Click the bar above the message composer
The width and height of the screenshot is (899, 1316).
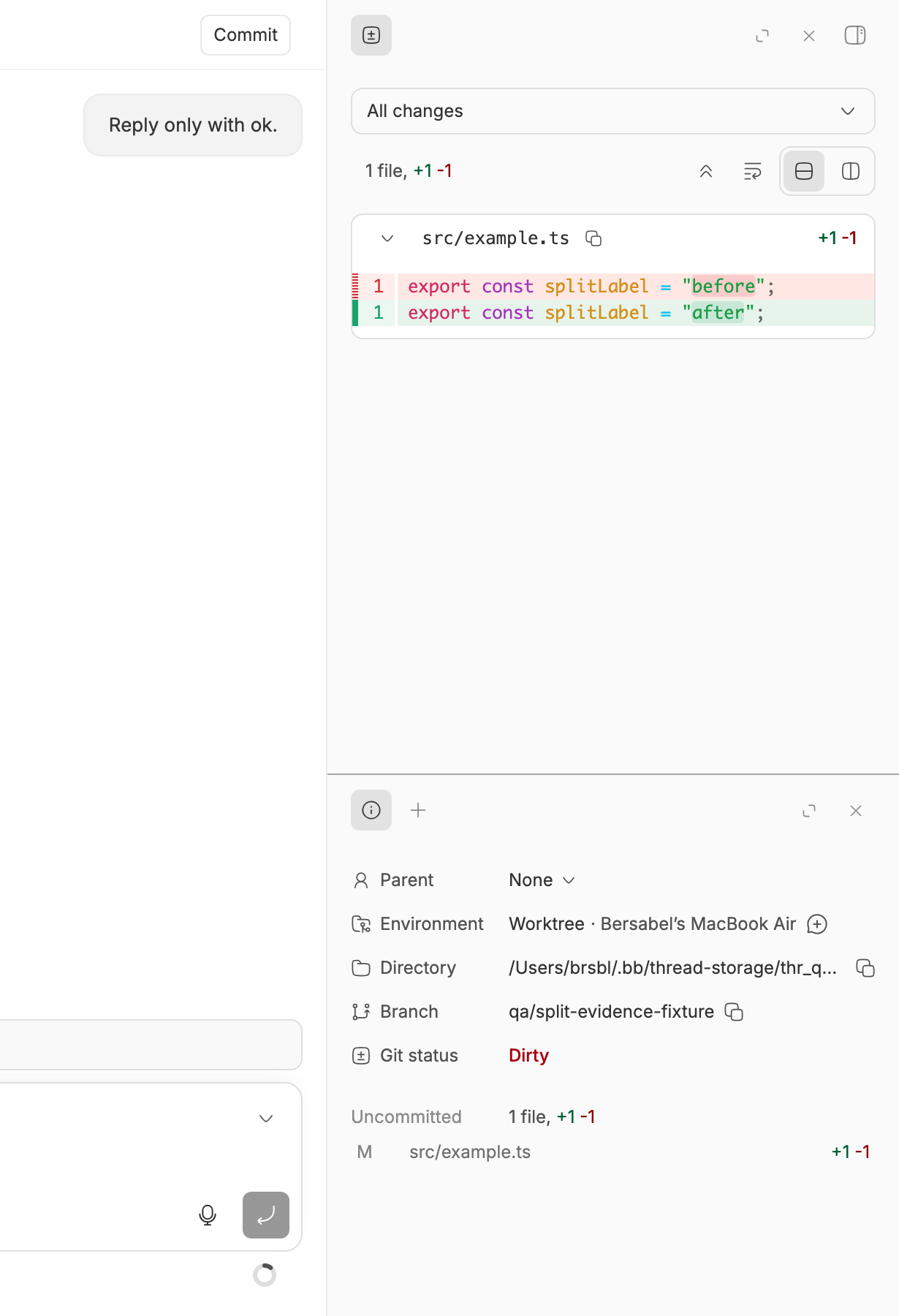pyautogui.click(x=151, y=1045)
